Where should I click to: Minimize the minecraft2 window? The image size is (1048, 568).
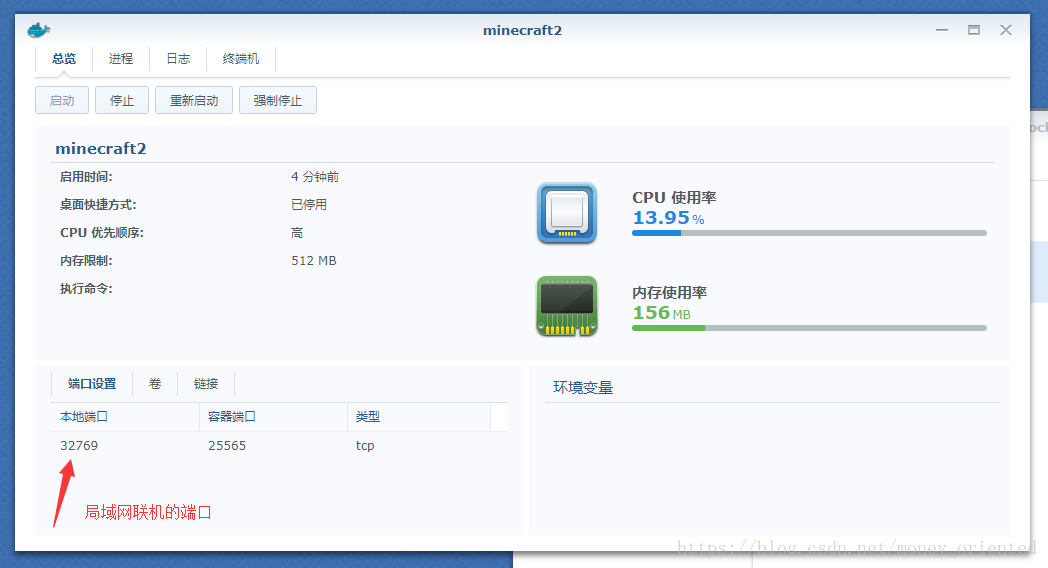pos(942,30)
